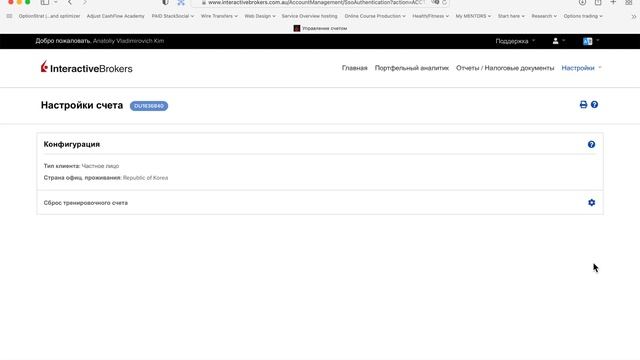Click the Safari share button
640x360 pixels.
click(598, 2)
